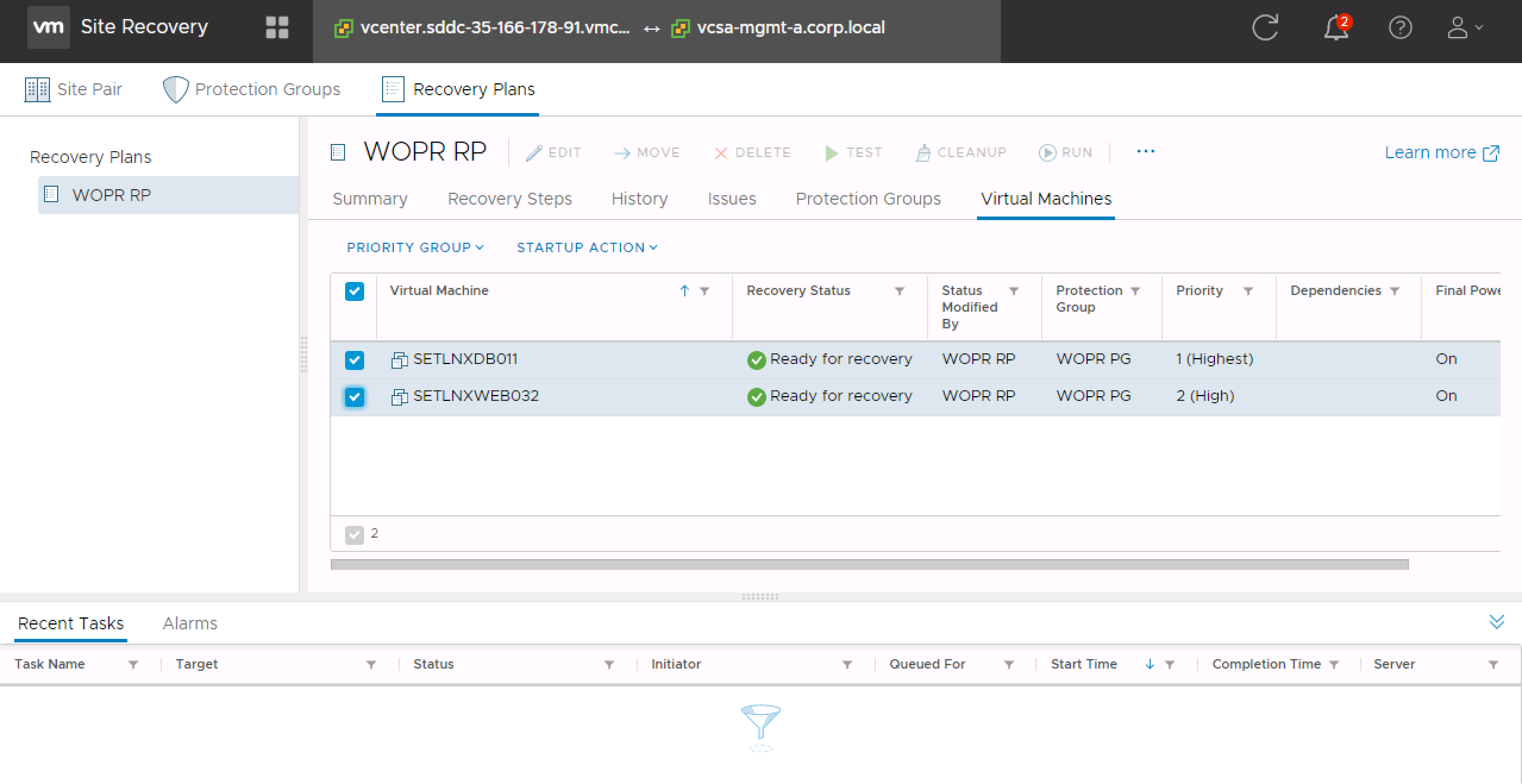Open the notifications bell with 2 alerts

[x=1336, y=27]
